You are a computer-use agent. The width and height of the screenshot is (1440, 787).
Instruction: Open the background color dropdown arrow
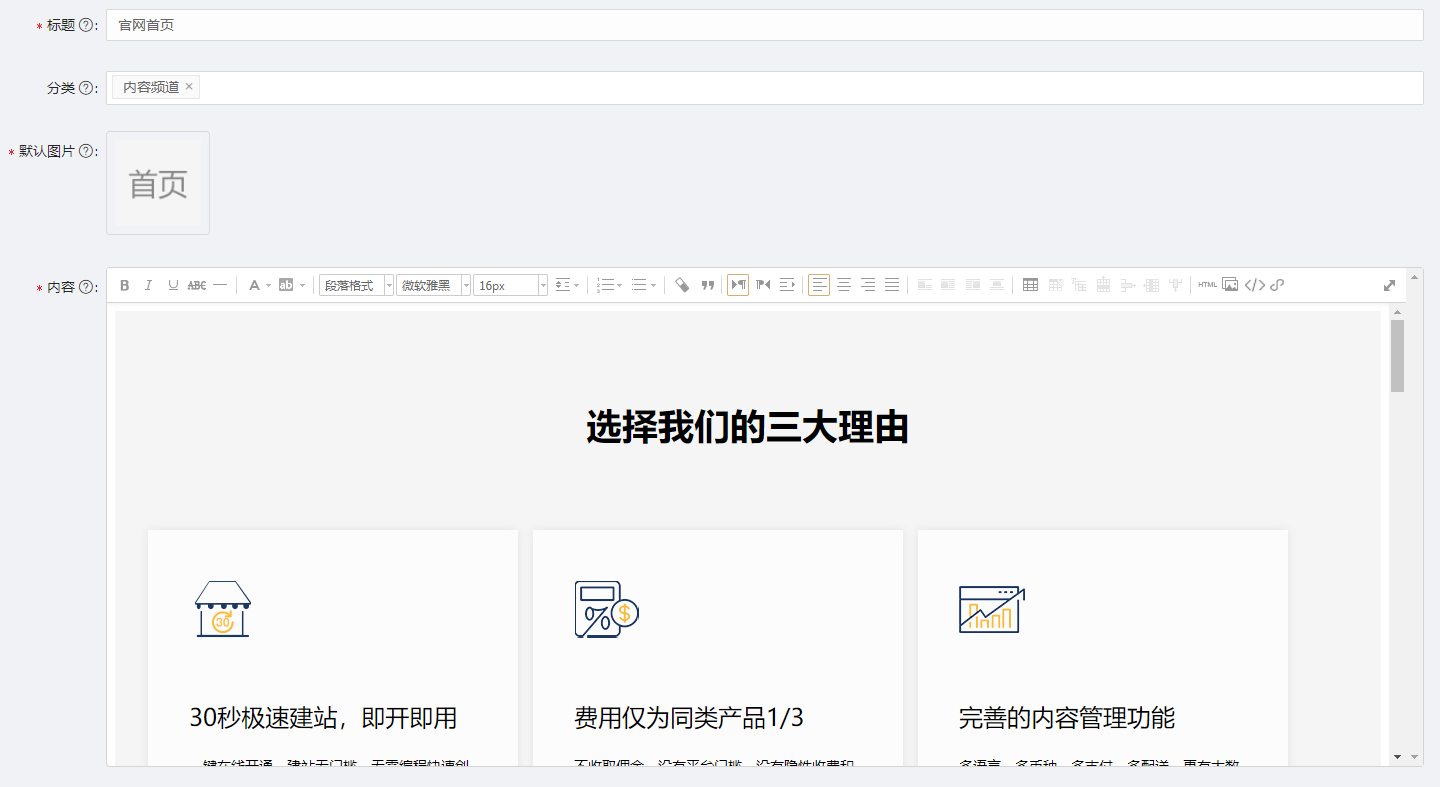click(302, 285)
